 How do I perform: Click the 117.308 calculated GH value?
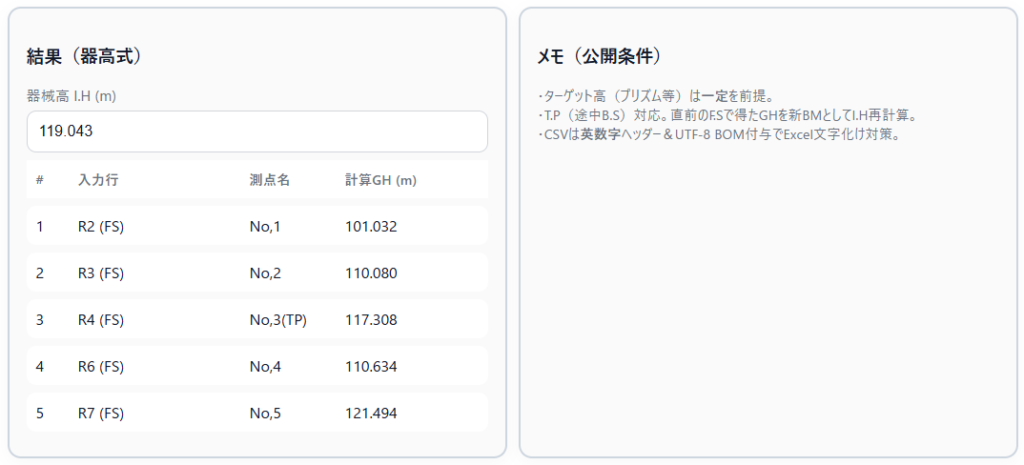click(x=371, y=320)
